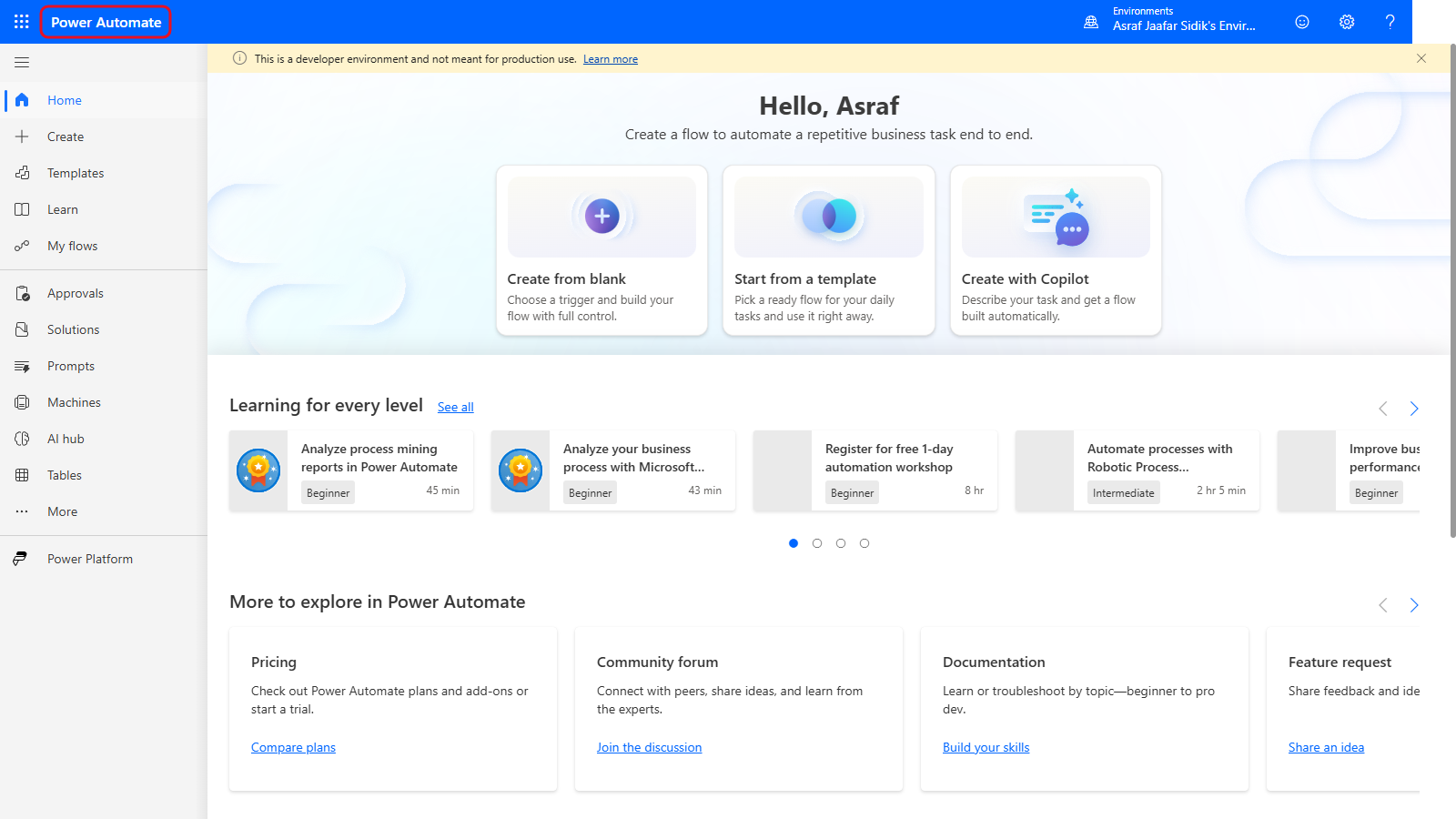Dismiss the developer environment banner
The image size is (1456, 819).
click(x=1421, y=58)
